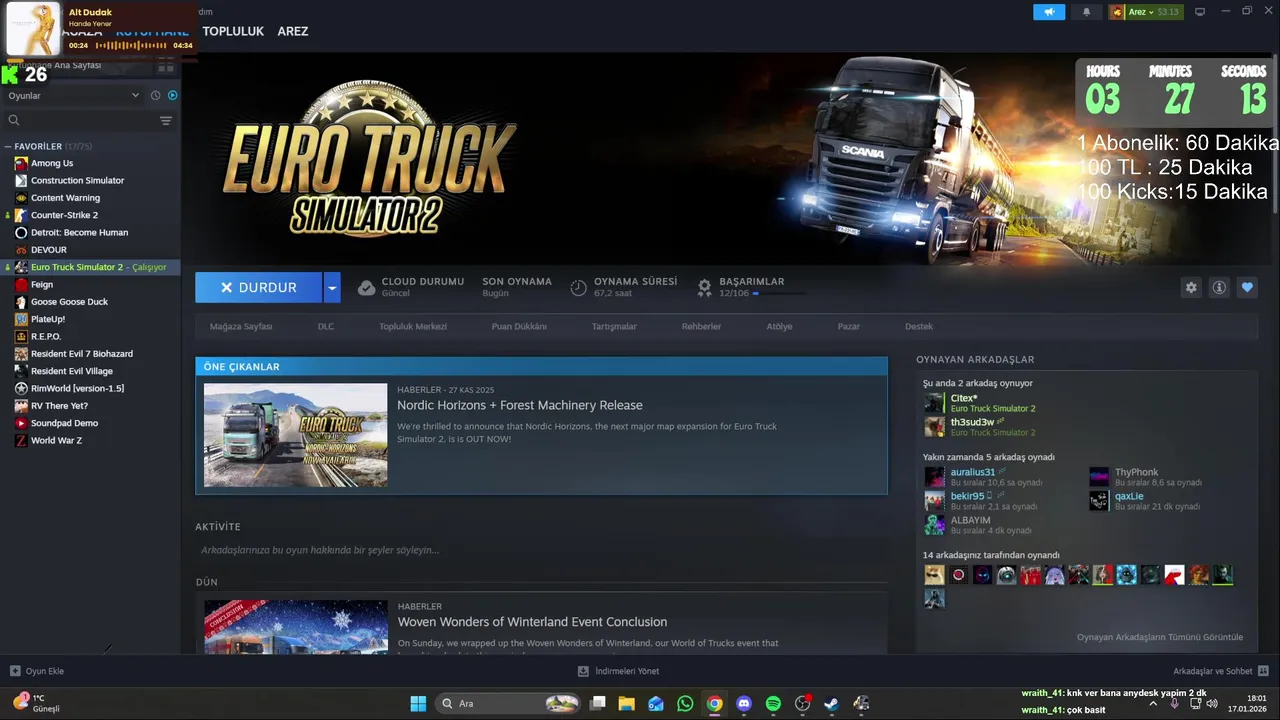This screenshot has width=1280, height=720.
Task: Toggle the favorite heart icon
Action: pos(1247,287)
